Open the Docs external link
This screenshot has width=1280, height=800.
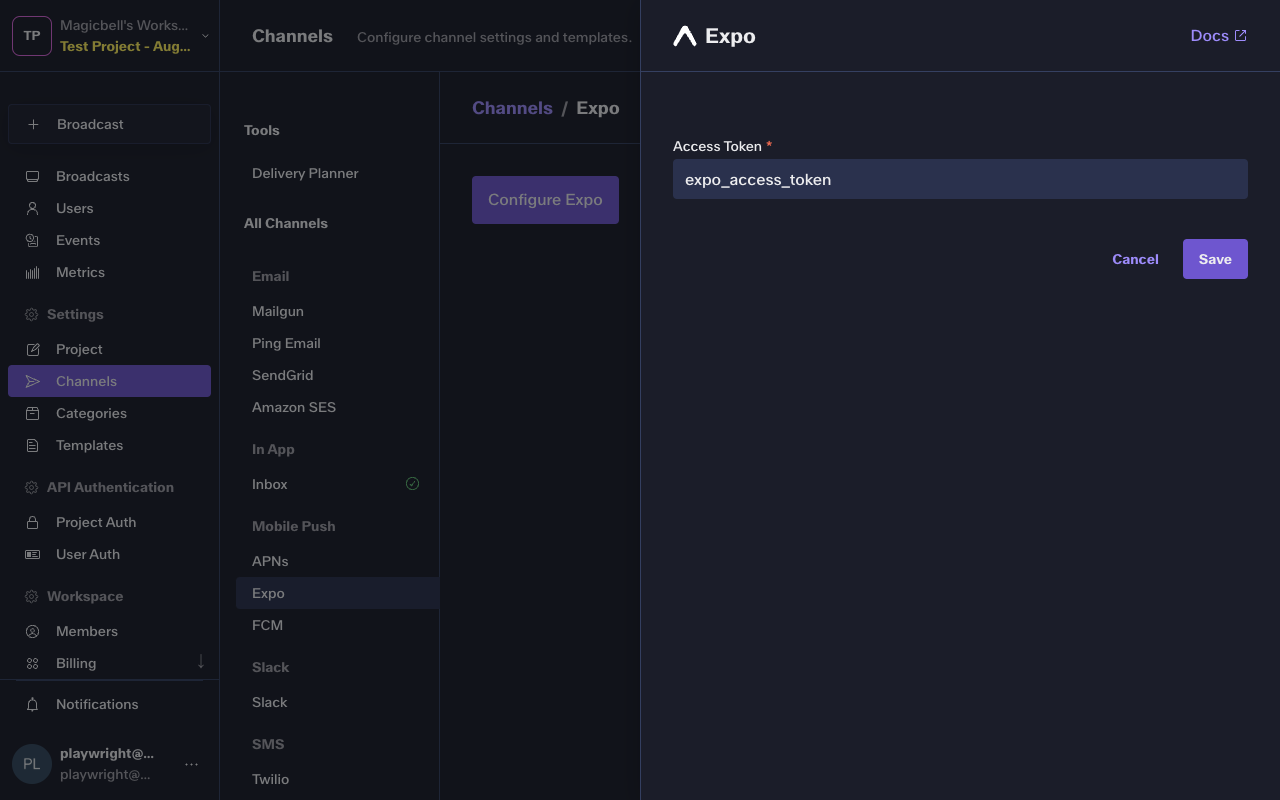tap(1218, 36)
